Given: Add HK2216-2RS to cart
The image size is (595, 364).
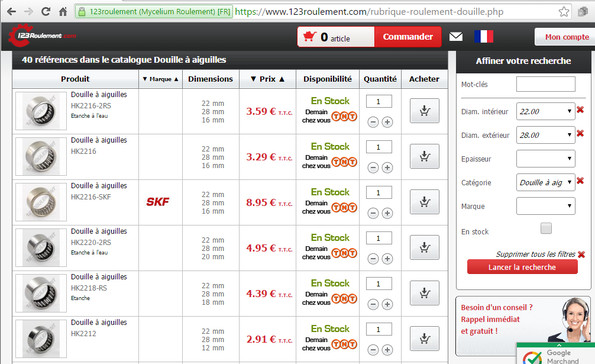Looking at the screenshot, I should click(425, 111).
